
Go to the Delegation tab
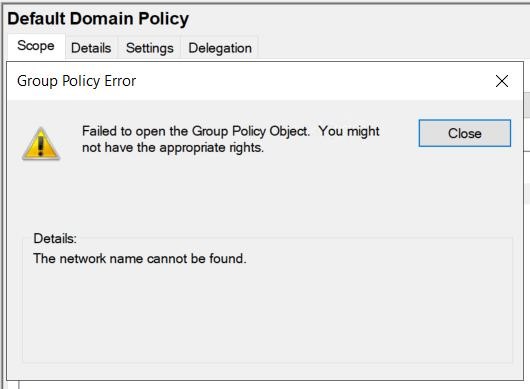tap(220, 48)
